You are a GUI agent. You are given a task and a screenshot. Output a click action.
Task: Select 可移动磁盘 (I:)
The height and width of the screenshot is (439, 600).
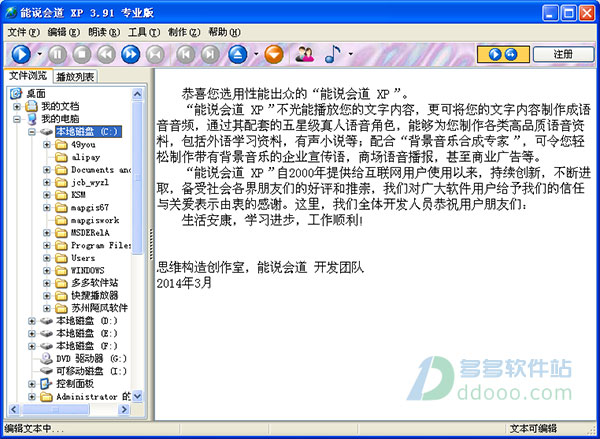coord(91,371)
